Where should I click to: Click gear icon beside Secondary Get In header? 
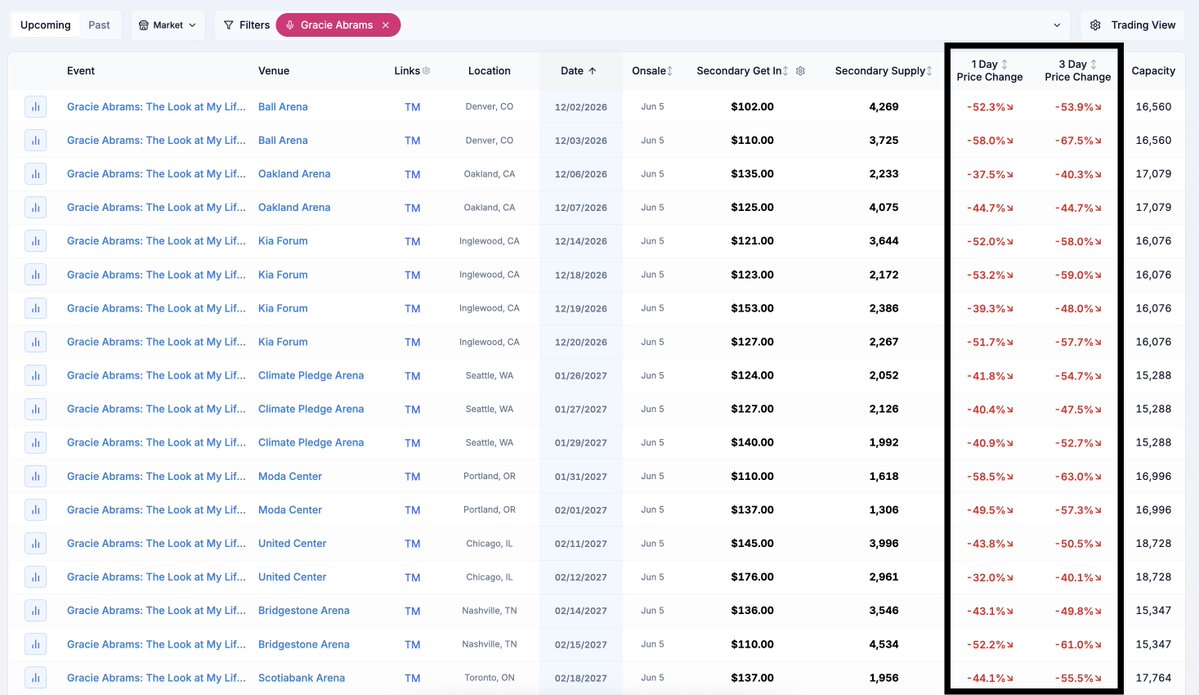click(800, 71)
